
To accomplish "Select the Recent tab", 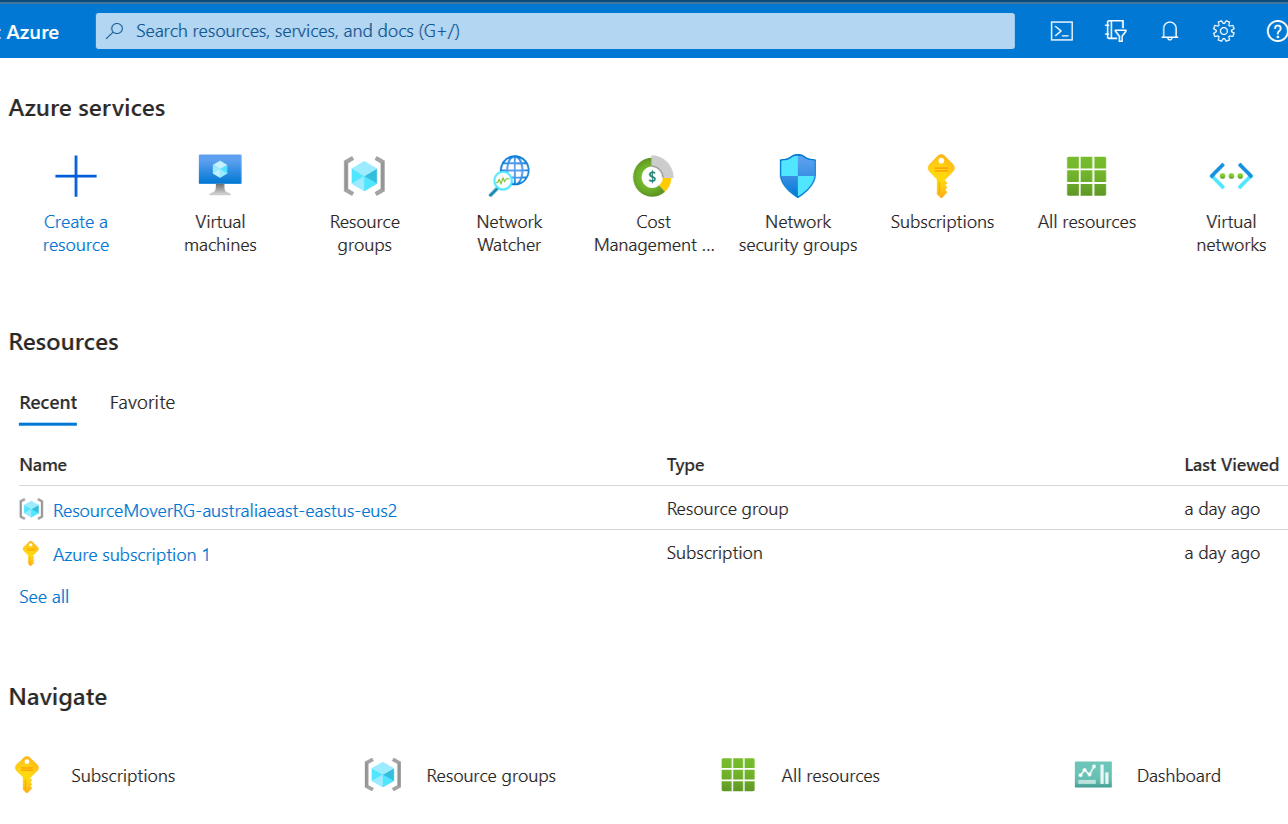I will [48, 402].
